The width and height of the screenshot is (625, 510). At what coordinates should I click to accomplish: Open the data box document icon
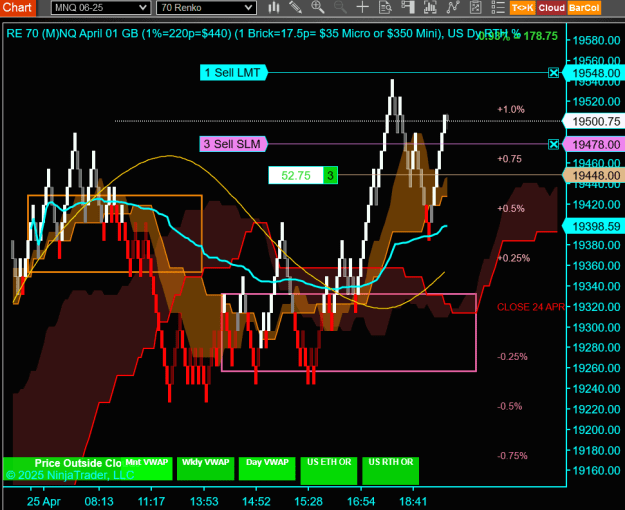(x=385, y=7)
